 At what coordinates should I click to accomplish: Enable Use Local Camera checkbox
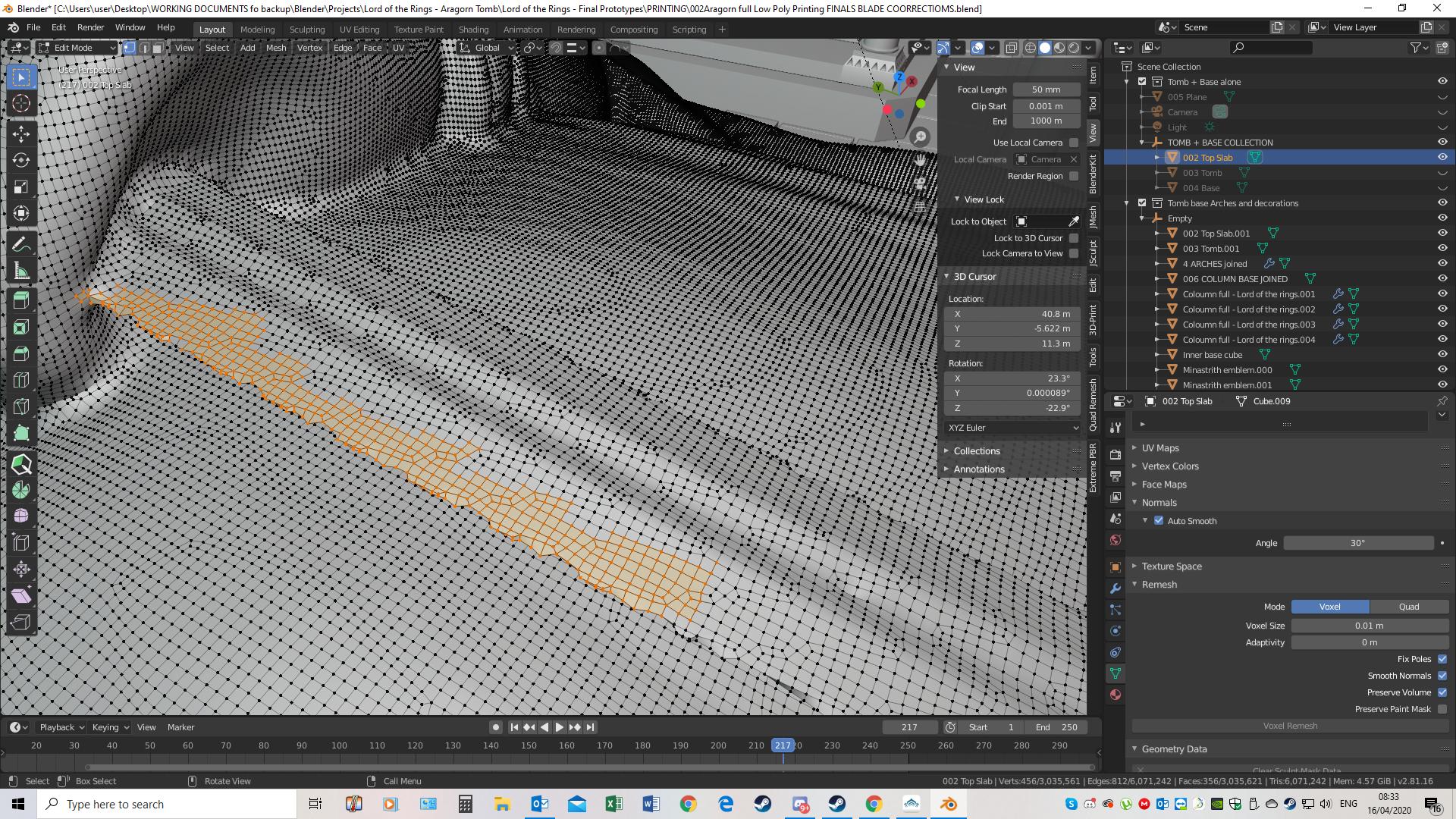pyautogui.click(x=1074, y=143)
